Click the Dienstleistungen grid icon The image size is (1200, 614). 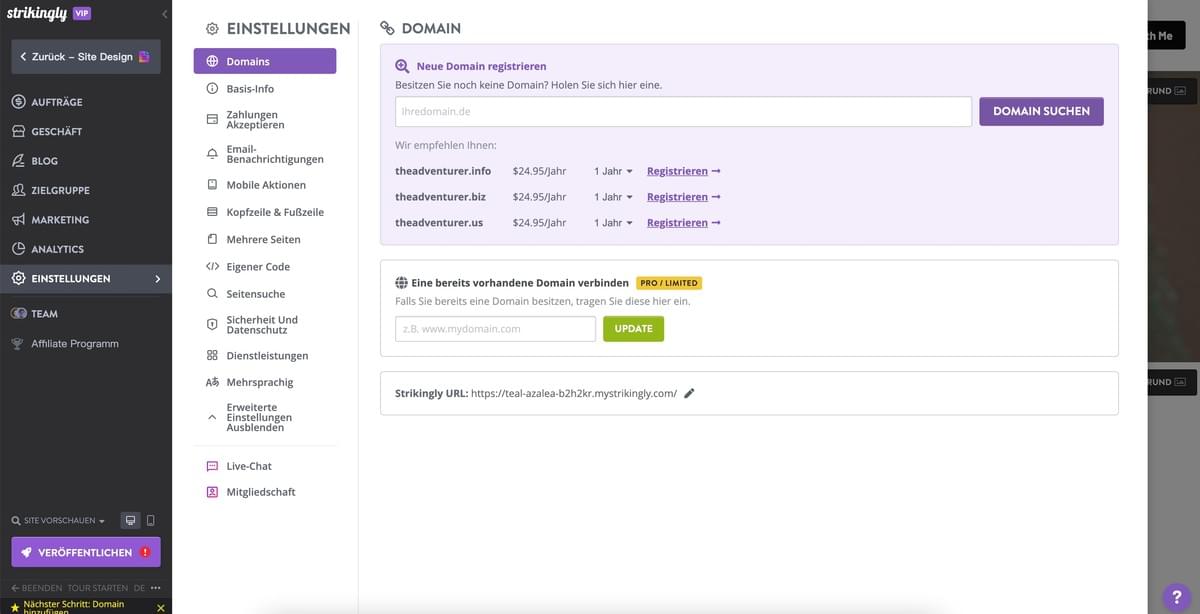point(212,355)
